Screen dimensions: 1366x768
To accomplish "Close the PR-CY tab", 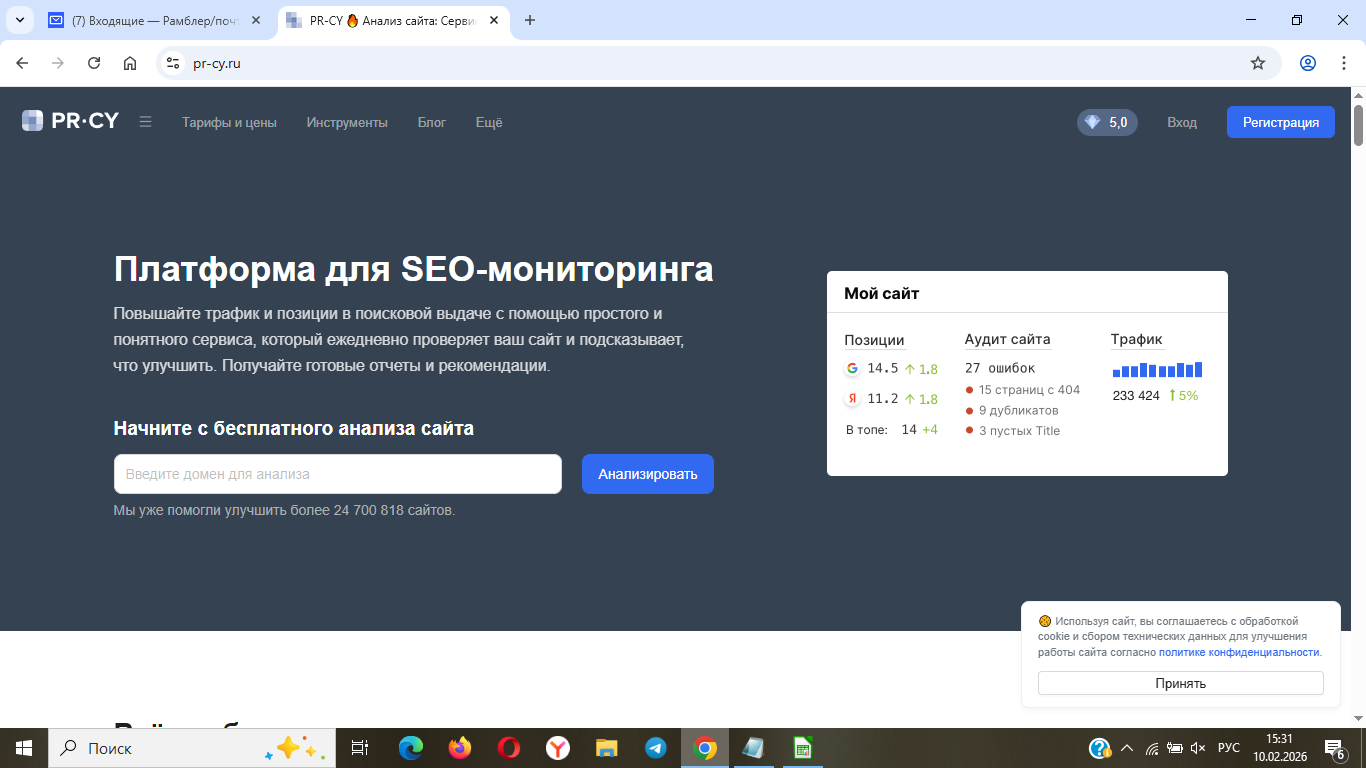I will click(493, 20).
